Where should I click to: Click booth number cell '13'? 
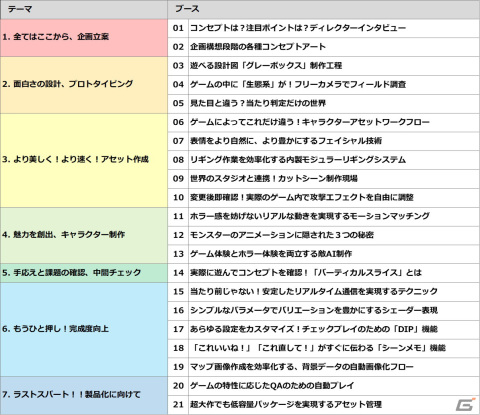click(178, 254)
